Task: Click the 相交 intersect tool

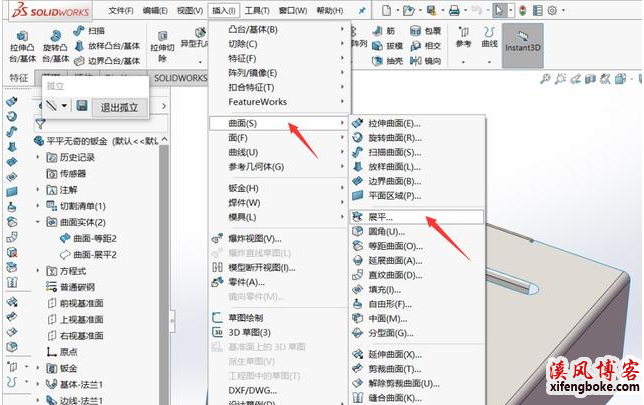Action: pyautogui.click(x=426, y=46)
